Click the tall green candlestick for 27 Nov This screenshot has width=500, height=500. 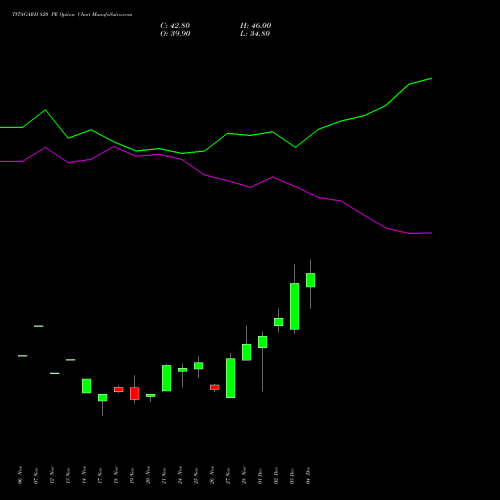tap(231, 378)
